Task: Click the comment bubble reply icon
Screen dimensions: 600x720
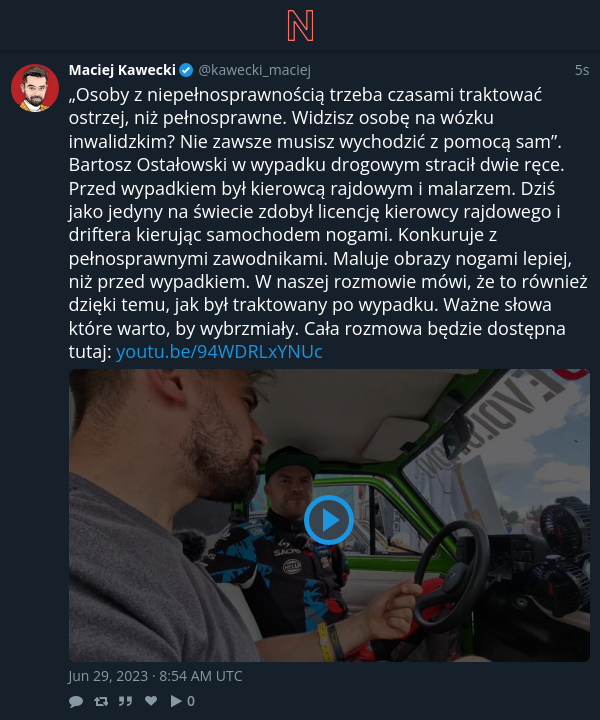Action: [76, 701]
